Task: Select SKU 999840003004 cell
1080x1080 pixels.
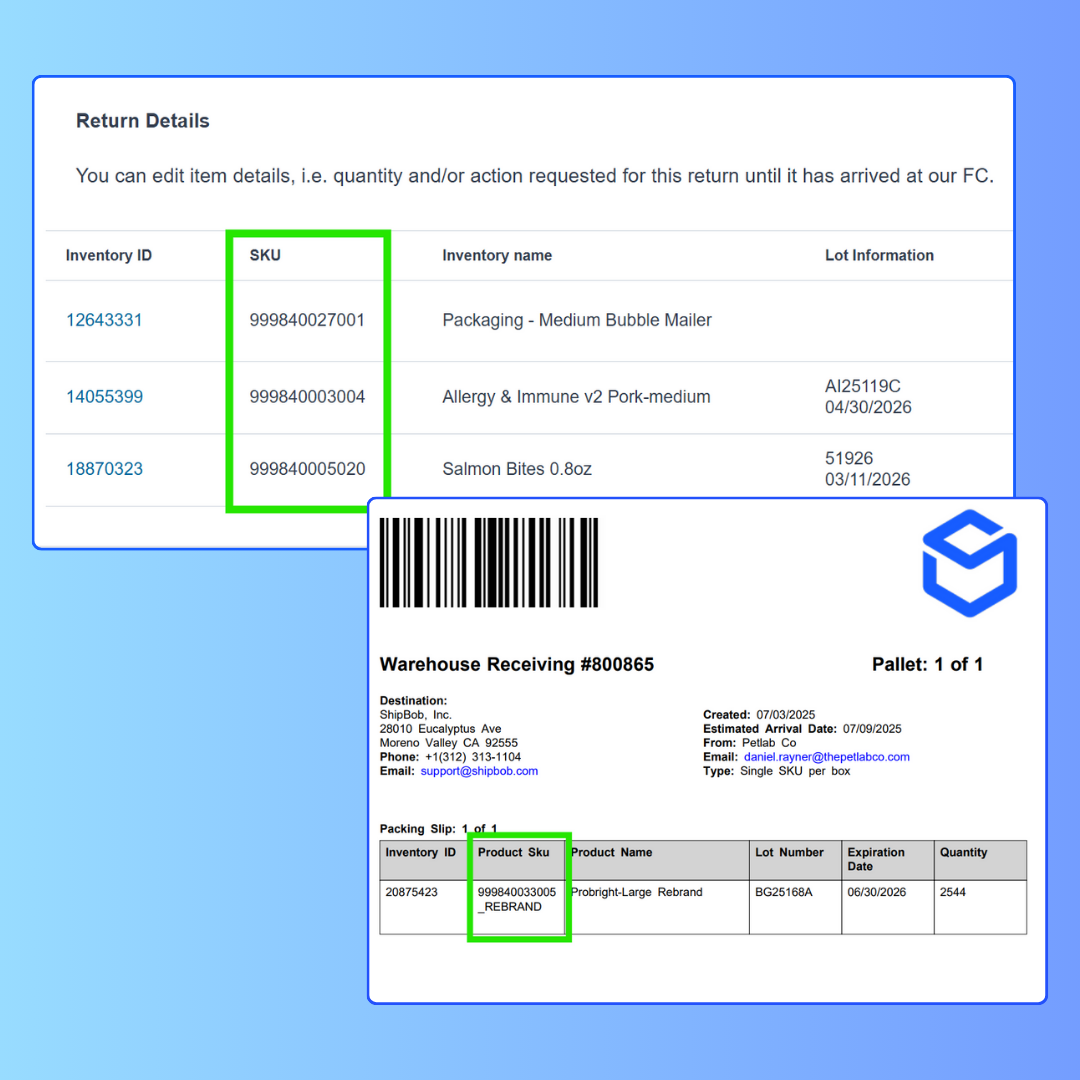Action: coord(307,396)
